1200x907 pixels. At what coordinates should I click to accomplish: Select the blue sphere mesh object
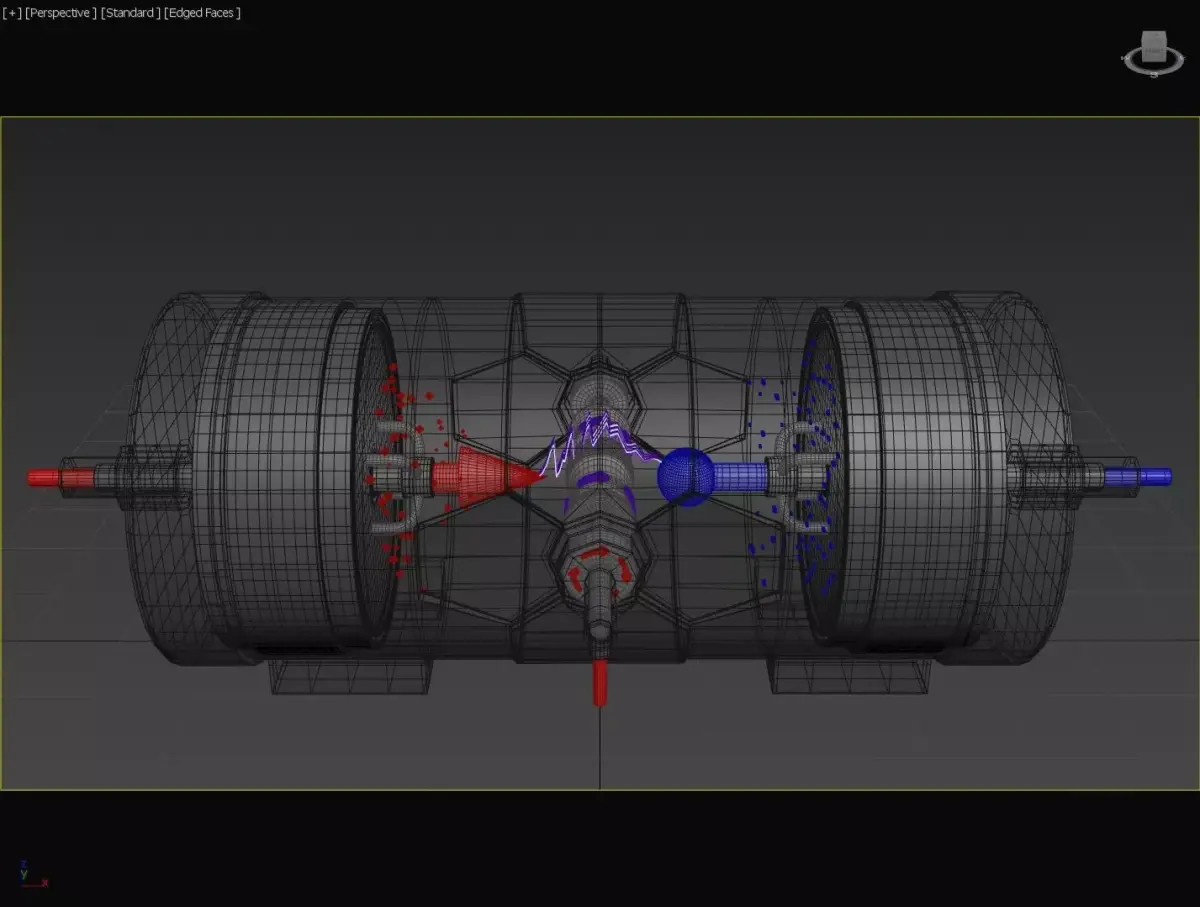(x=685, y=476)
